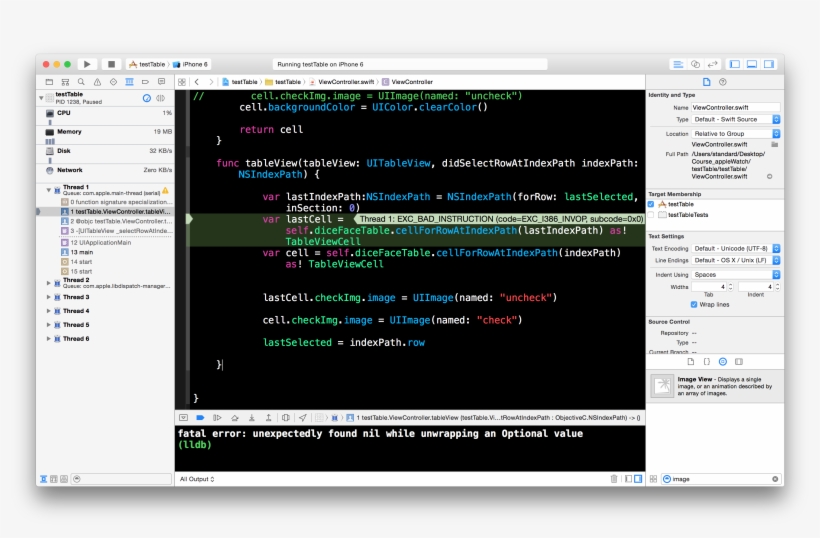
Task: Toggle the Wrap lines checkbox
Action: point(695,305)
